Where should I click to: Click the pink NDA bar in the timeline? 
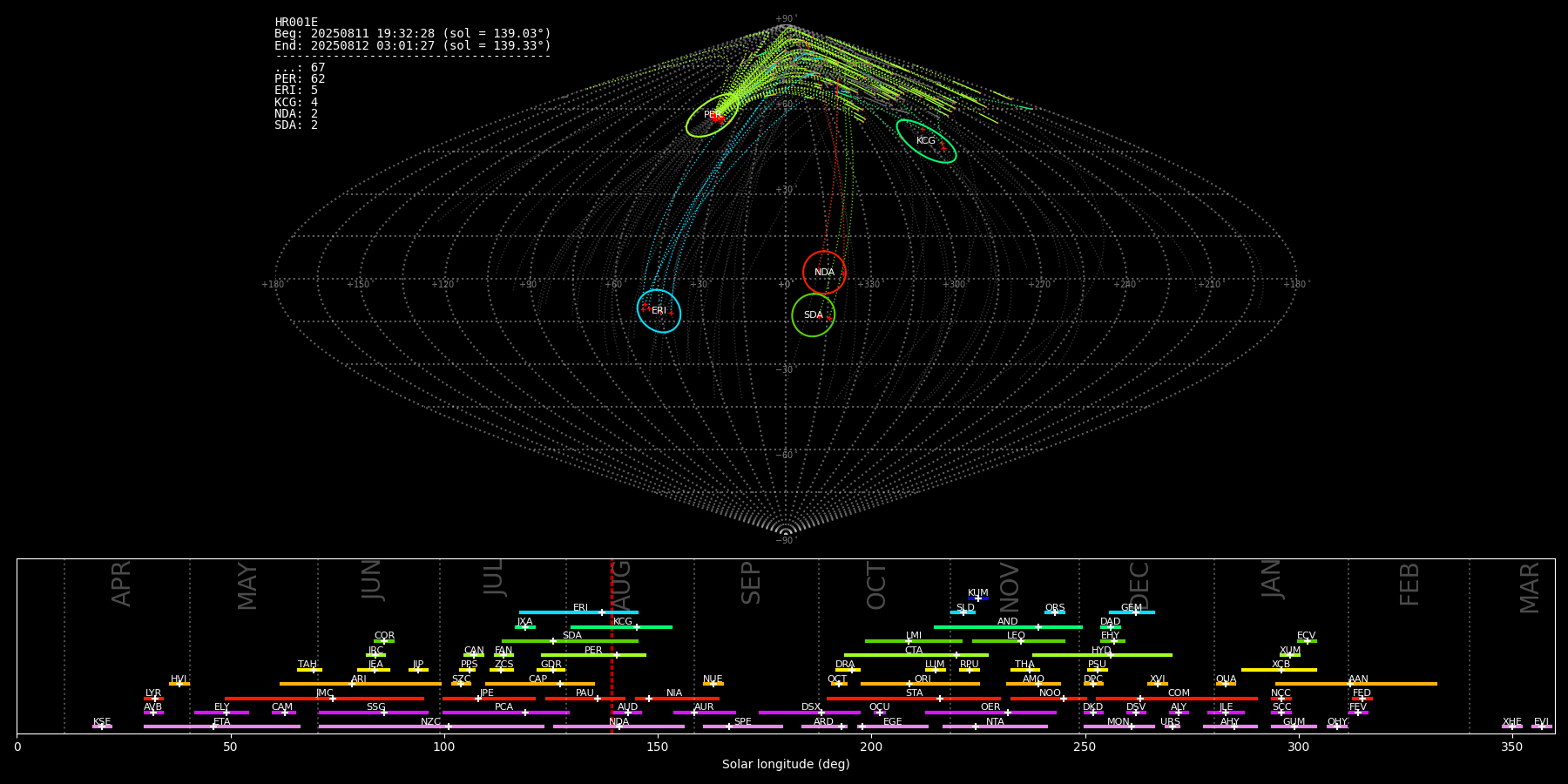tap(618, 727)
